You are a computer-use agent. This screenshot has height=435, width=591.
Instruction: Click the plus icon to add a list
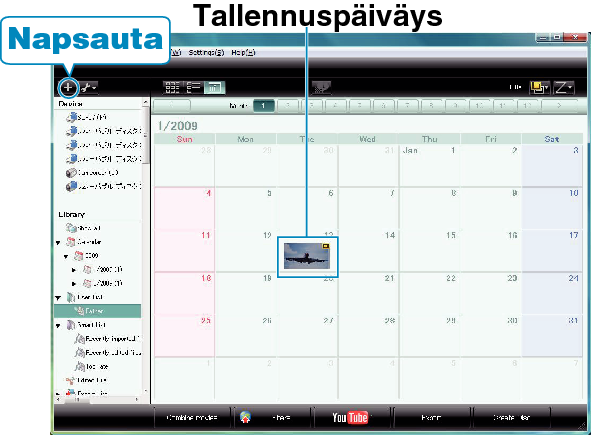(x=68, y=87)
